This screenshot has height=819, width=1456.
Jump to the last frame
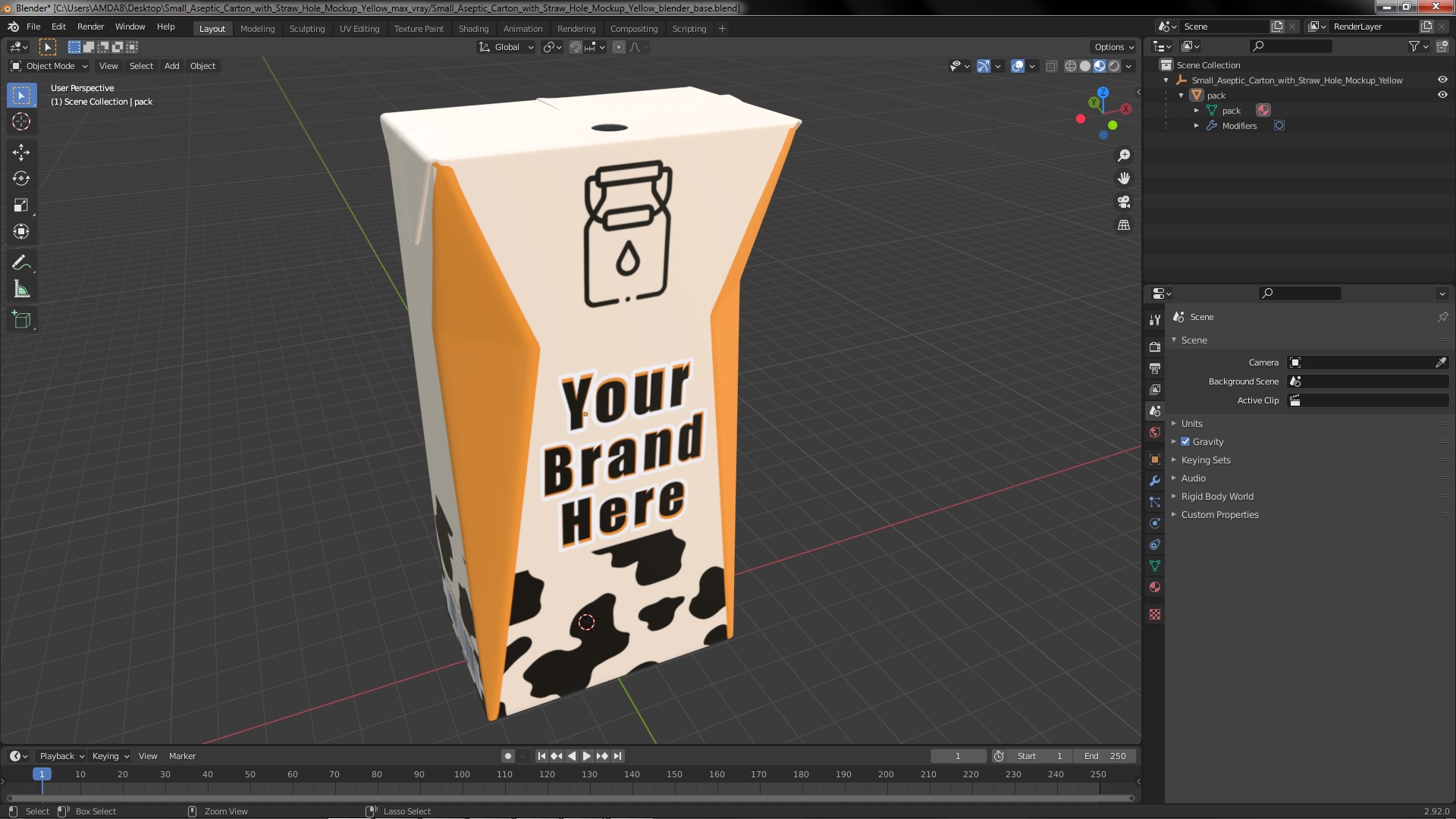coord(617,756)
